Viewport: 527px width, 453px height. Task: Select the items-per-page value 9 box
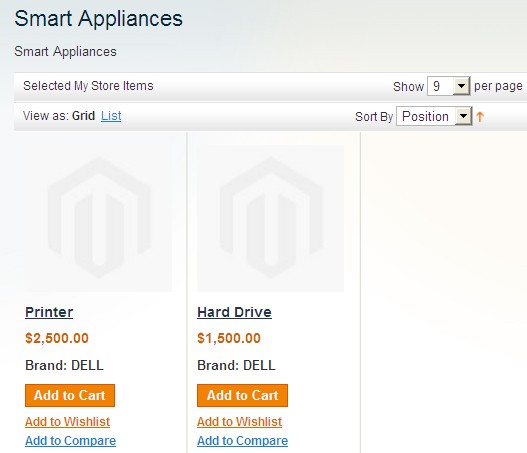[449, 86]
